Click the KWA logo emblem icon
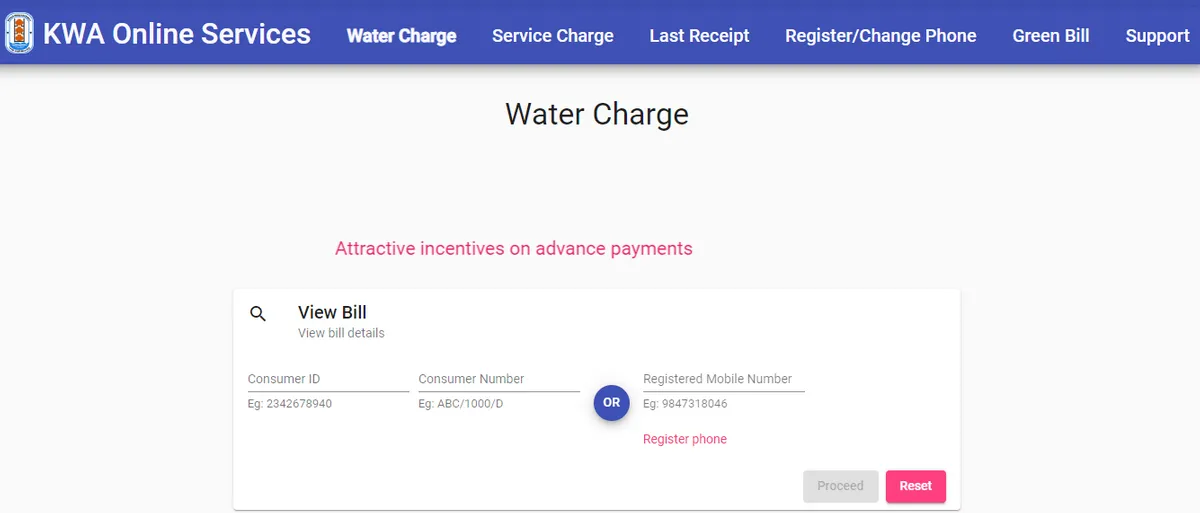The height and width of the screenshot is (513, 1200). (19, 33)
